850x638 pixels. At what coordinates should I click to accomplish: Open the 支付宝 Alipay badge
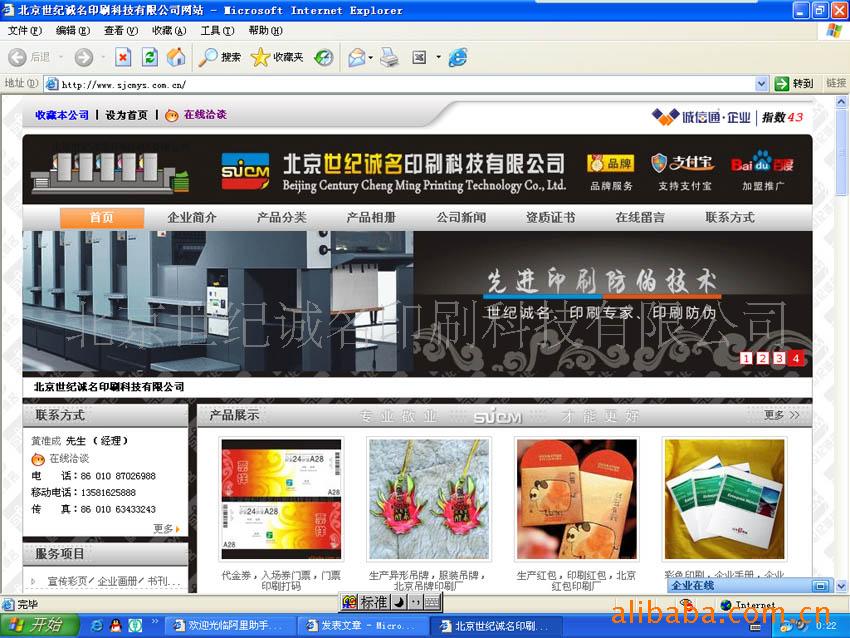684,172
